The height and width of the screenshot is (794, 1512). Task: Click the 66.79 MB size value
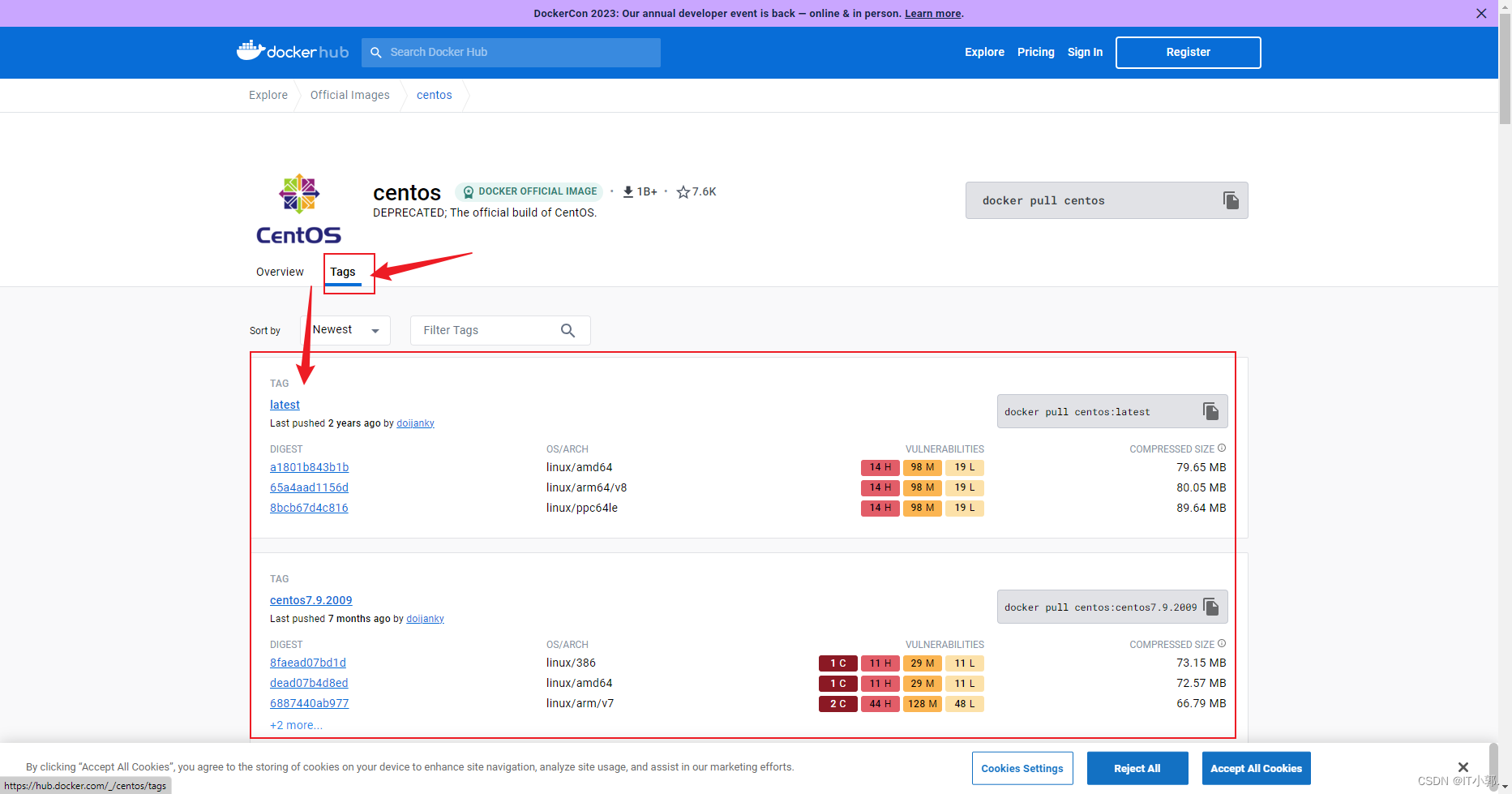[1201, 703]
